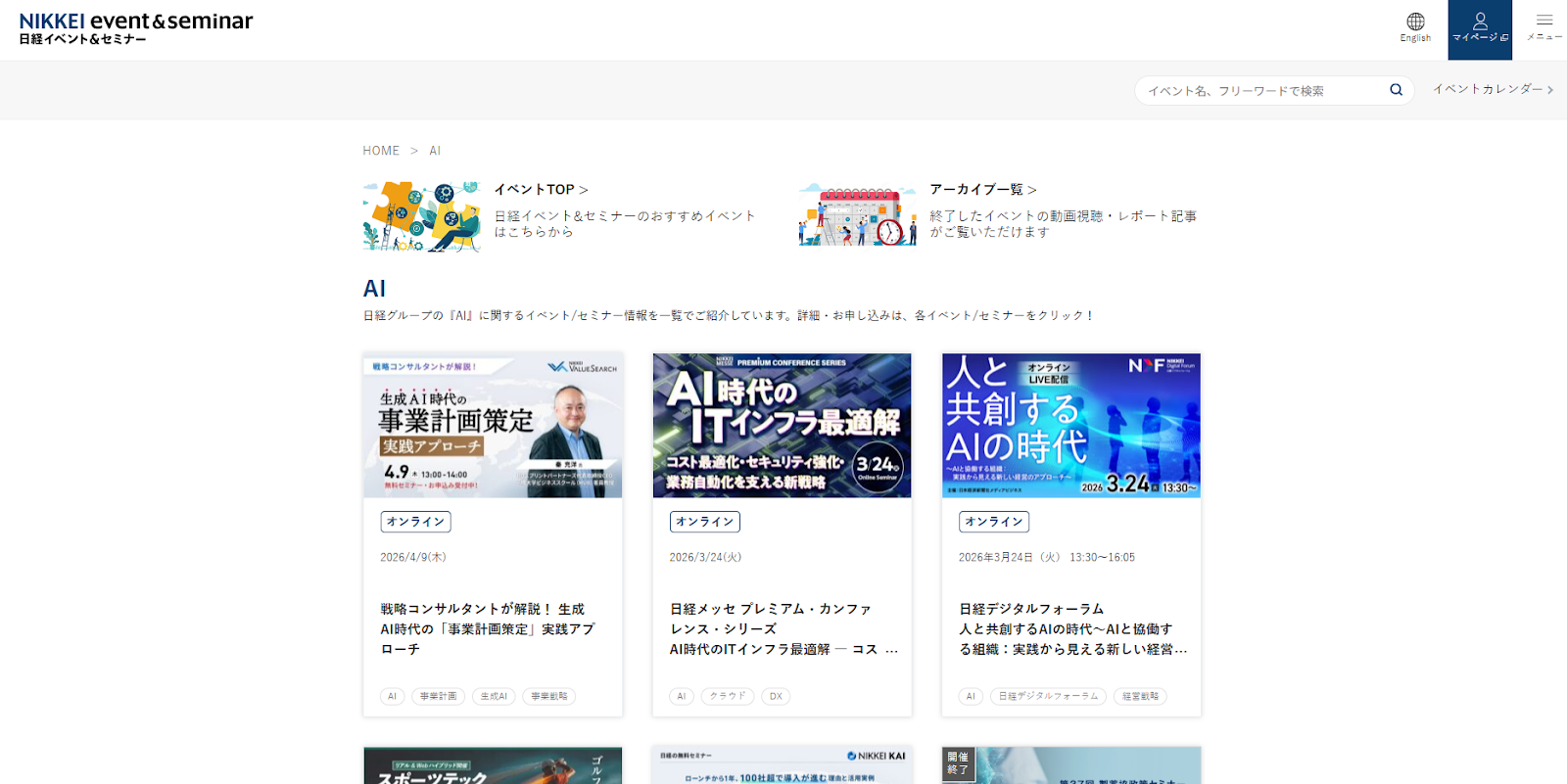Viewport: 1567px width, 784px height.
Task: Click the magnifier search icon
Action: point(1396,90)
